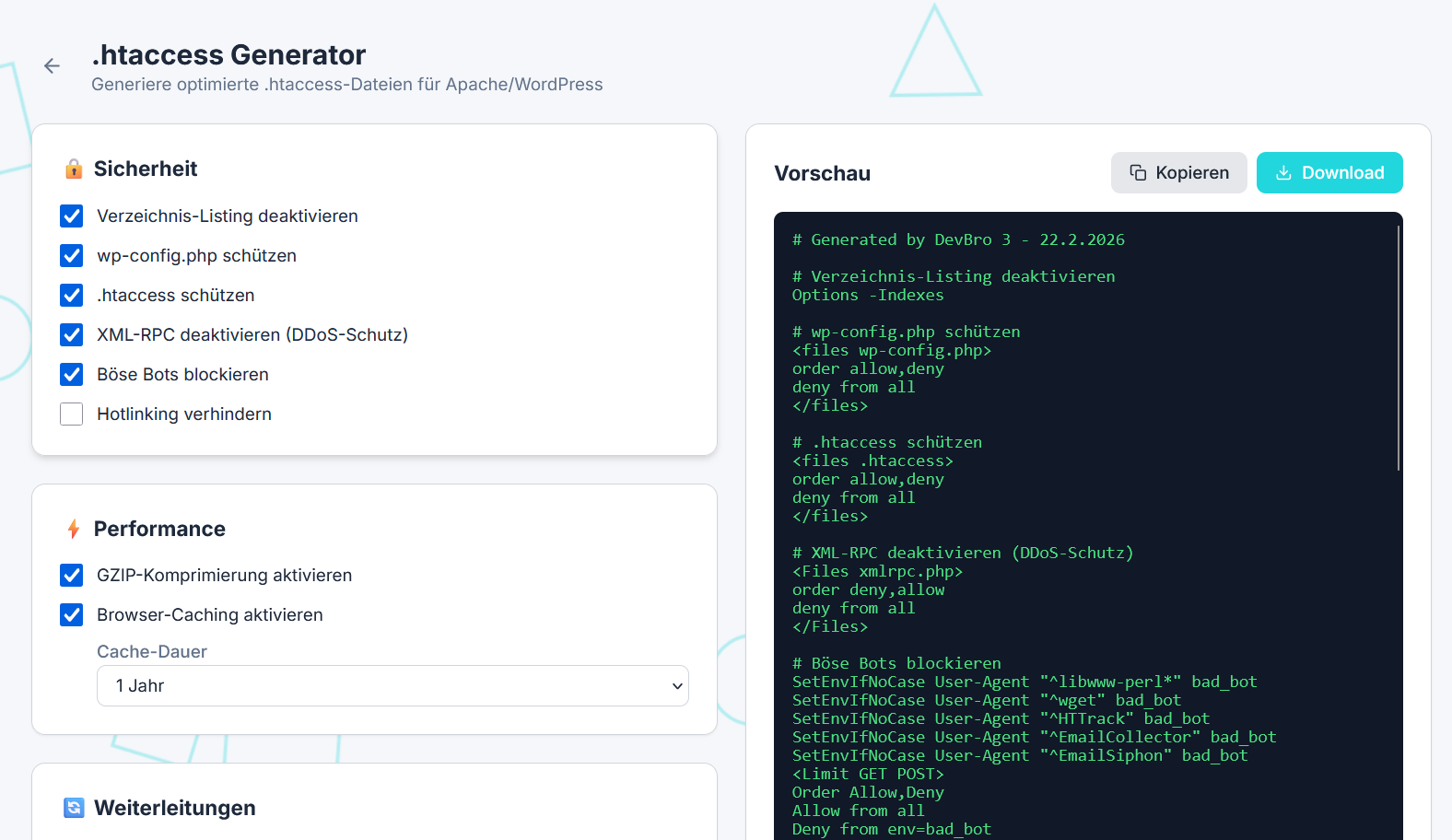This screenshot has width=1452, height=840.
Task: Click the lock icon beside Sicherheit
Action: tap(74, 169)
